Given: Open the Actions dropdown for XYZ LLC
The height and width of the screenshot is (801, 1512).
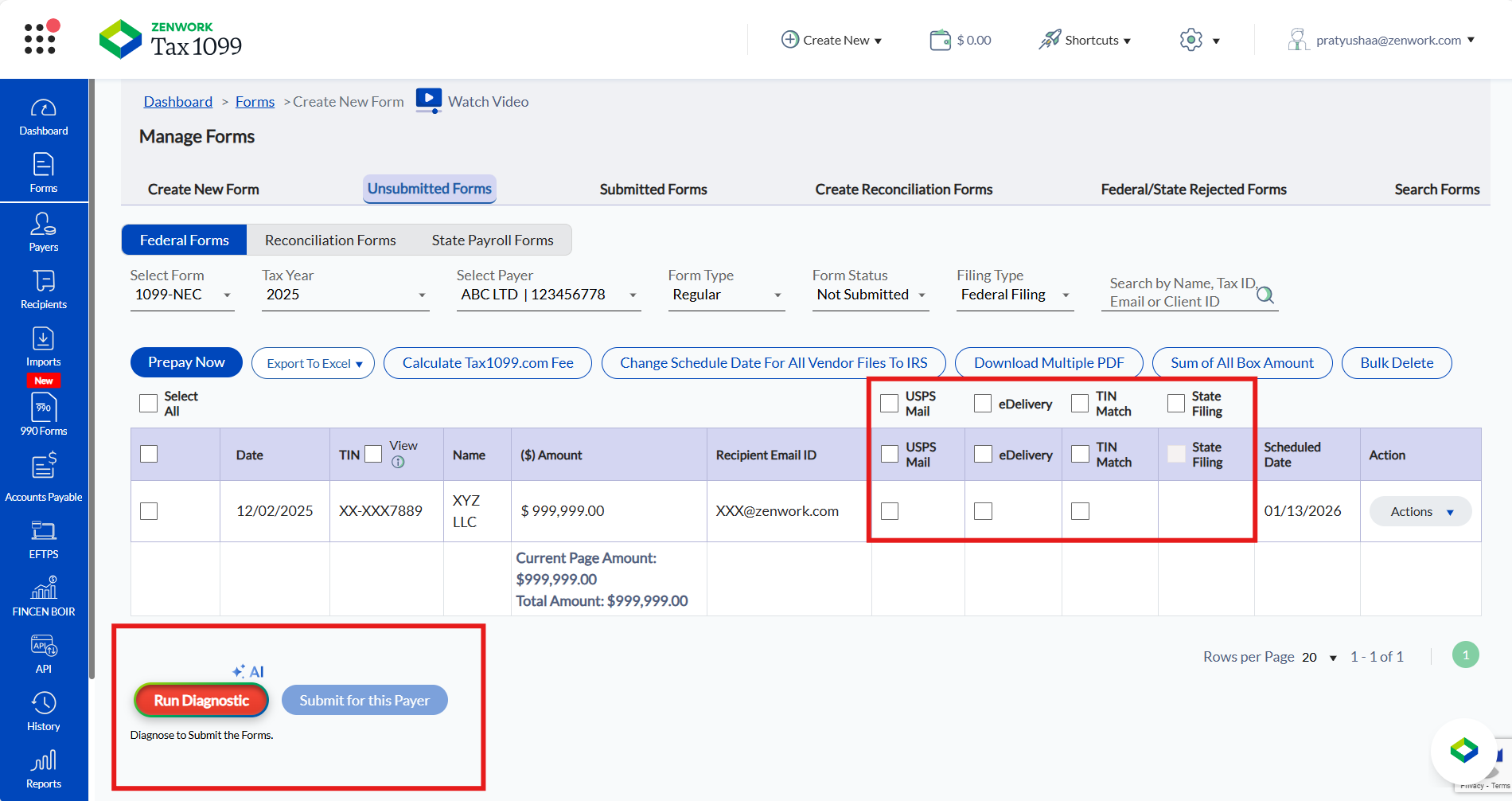Looking at the screenshot, I should 1420,511.
